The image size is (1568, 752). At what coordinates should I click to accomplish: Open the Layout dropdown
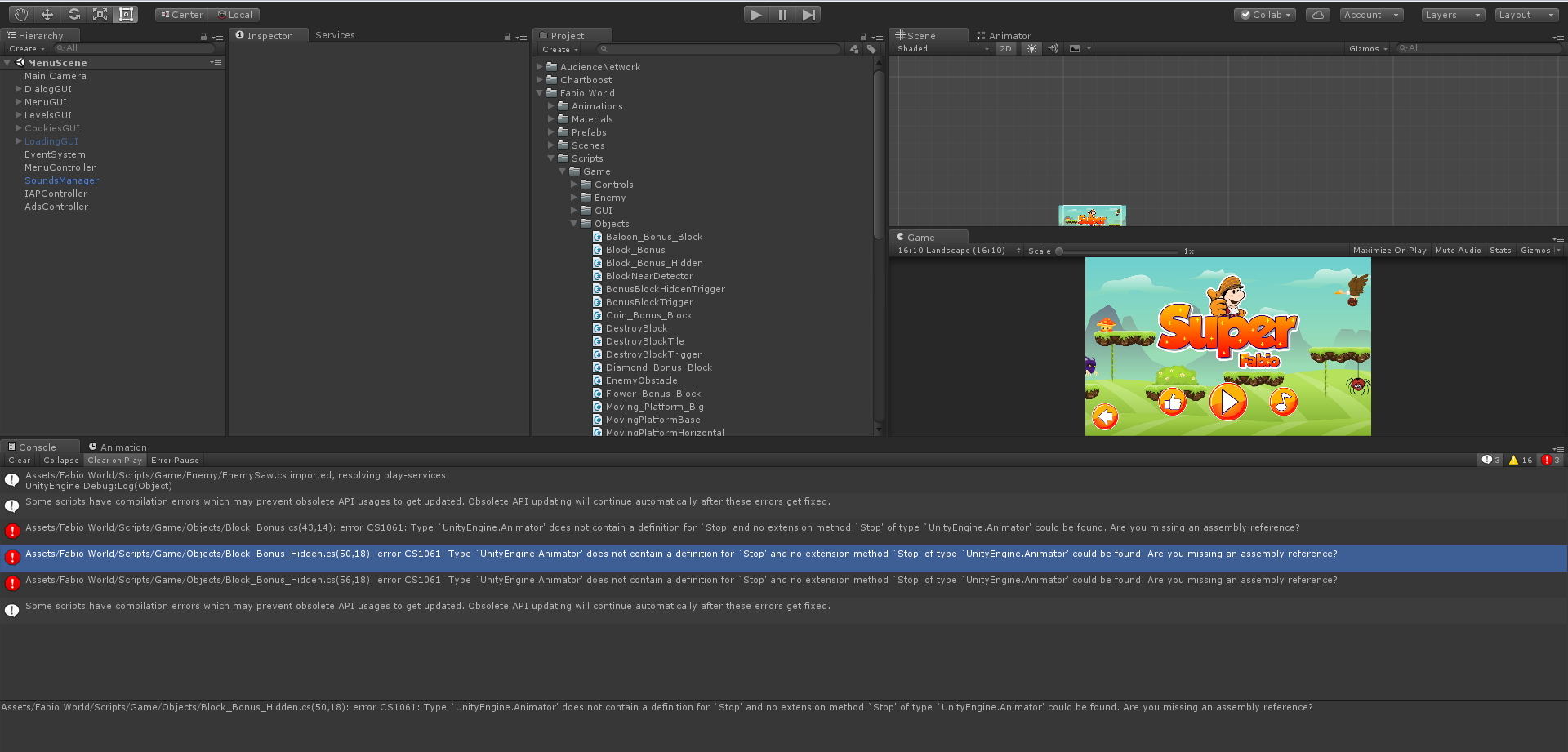(1526, 14)
